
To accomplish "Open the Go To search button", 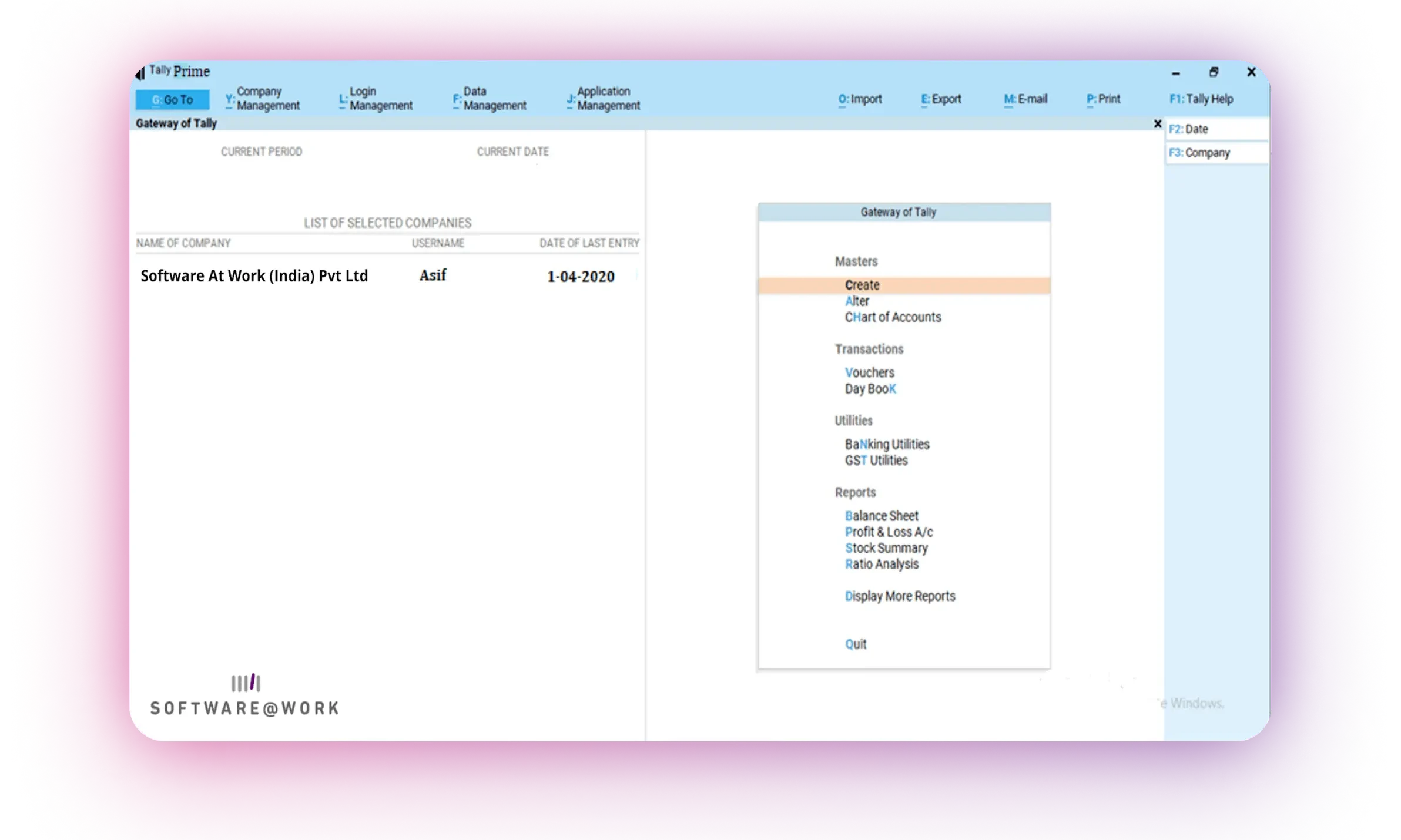I will click(x=172, y=100).
